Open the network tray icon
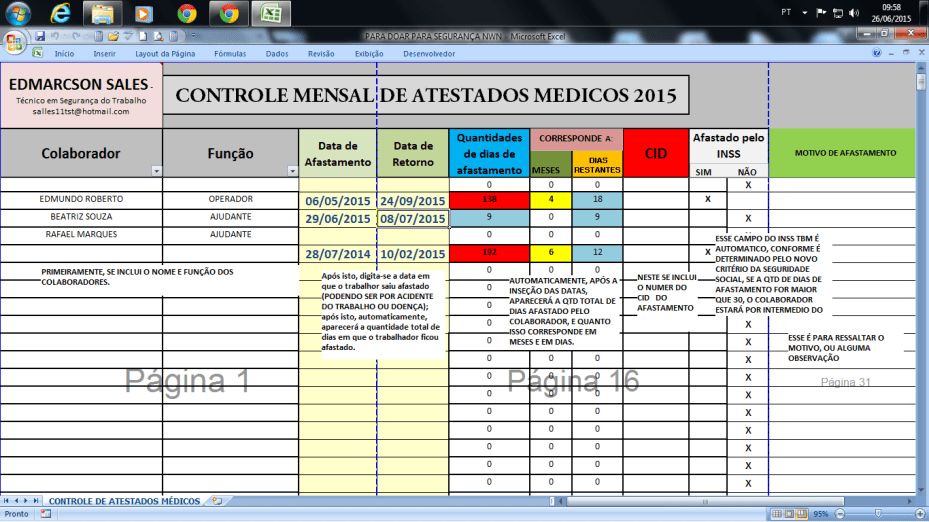The image size is (929, 522). 838,12
